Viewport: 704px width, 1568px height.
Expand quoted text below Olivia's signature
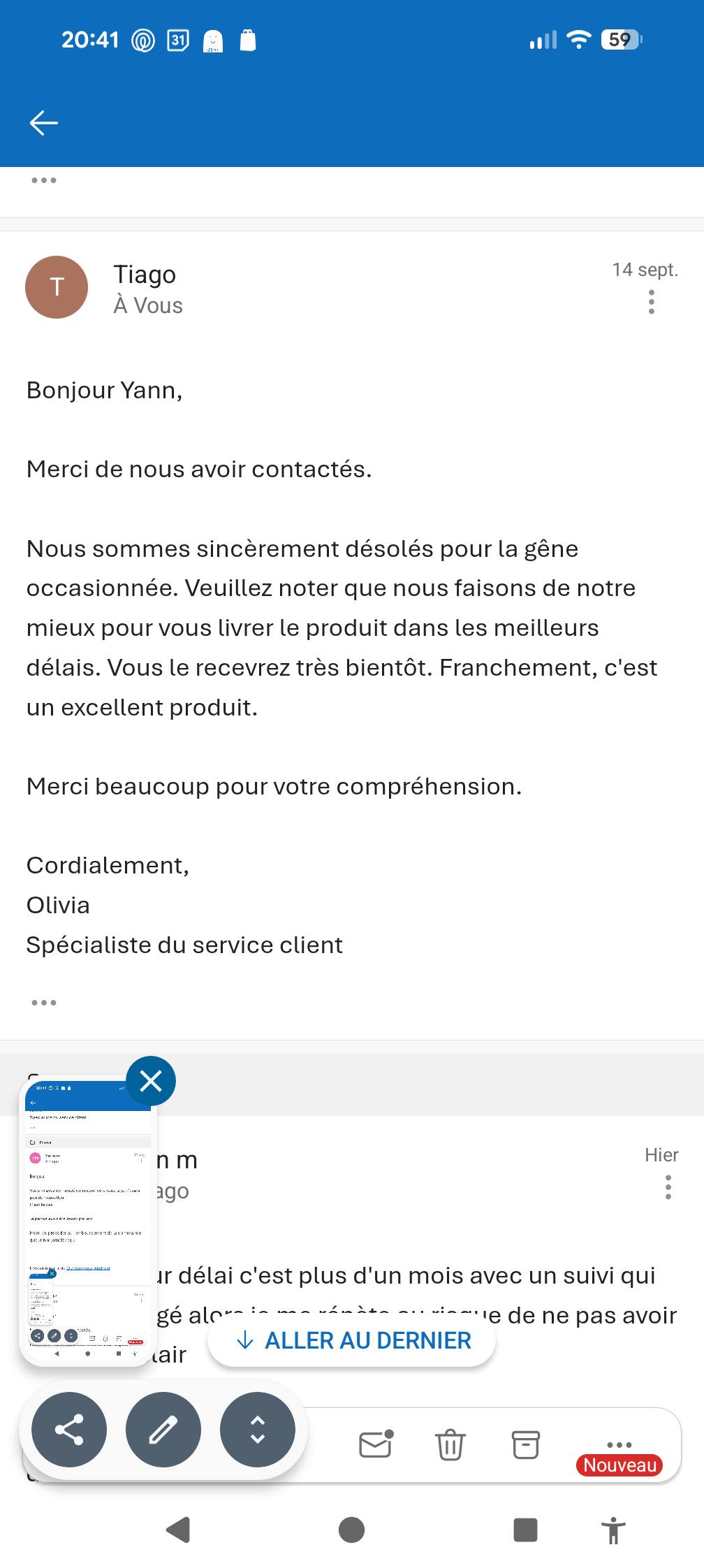(43, 1003)
